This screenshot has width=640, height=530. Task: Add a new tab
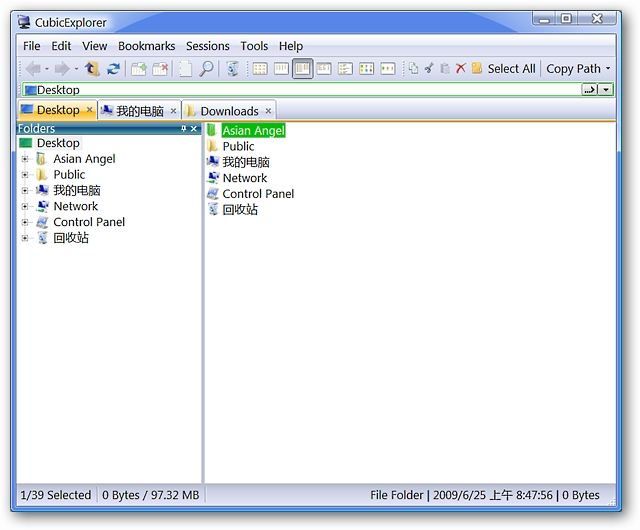tap(139, 69)
